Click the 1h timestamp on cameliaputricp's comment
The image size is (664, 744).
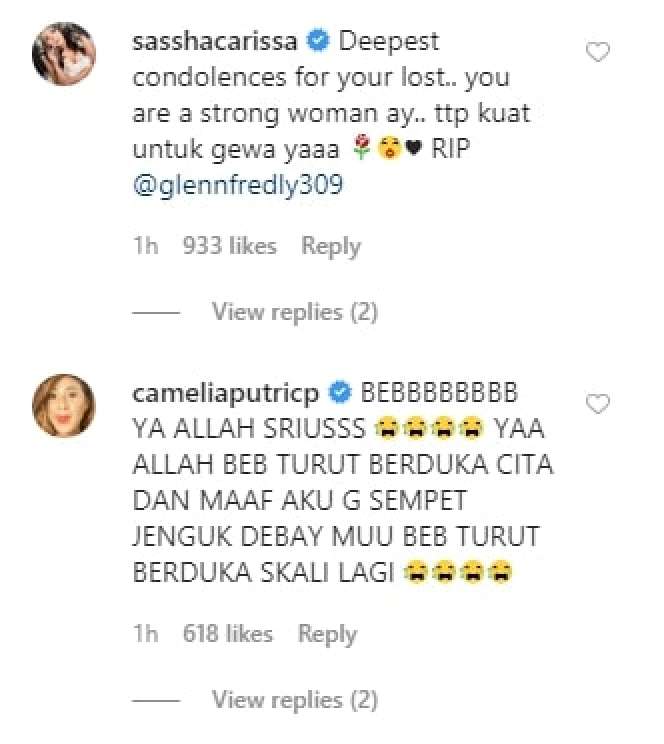[145, 634]
